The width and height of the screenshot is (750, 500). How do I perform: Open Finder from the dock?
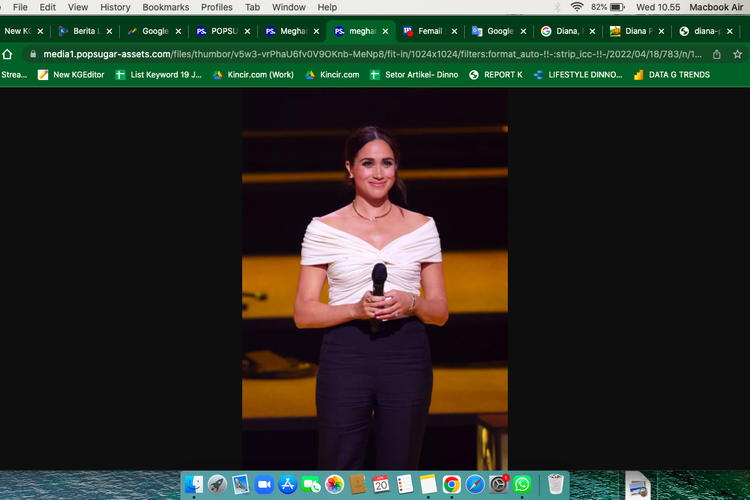click(x=194, y=484)
